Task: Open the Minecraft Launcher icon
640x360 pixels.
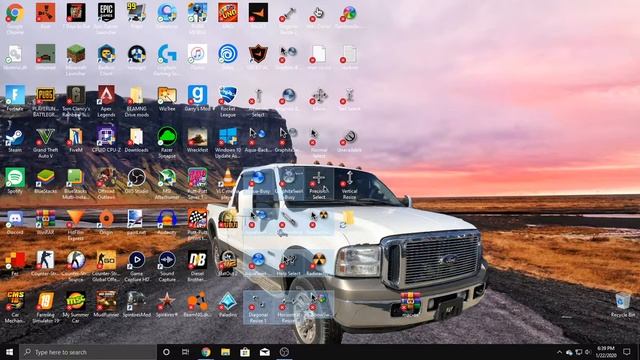Action: click(76, 54)
